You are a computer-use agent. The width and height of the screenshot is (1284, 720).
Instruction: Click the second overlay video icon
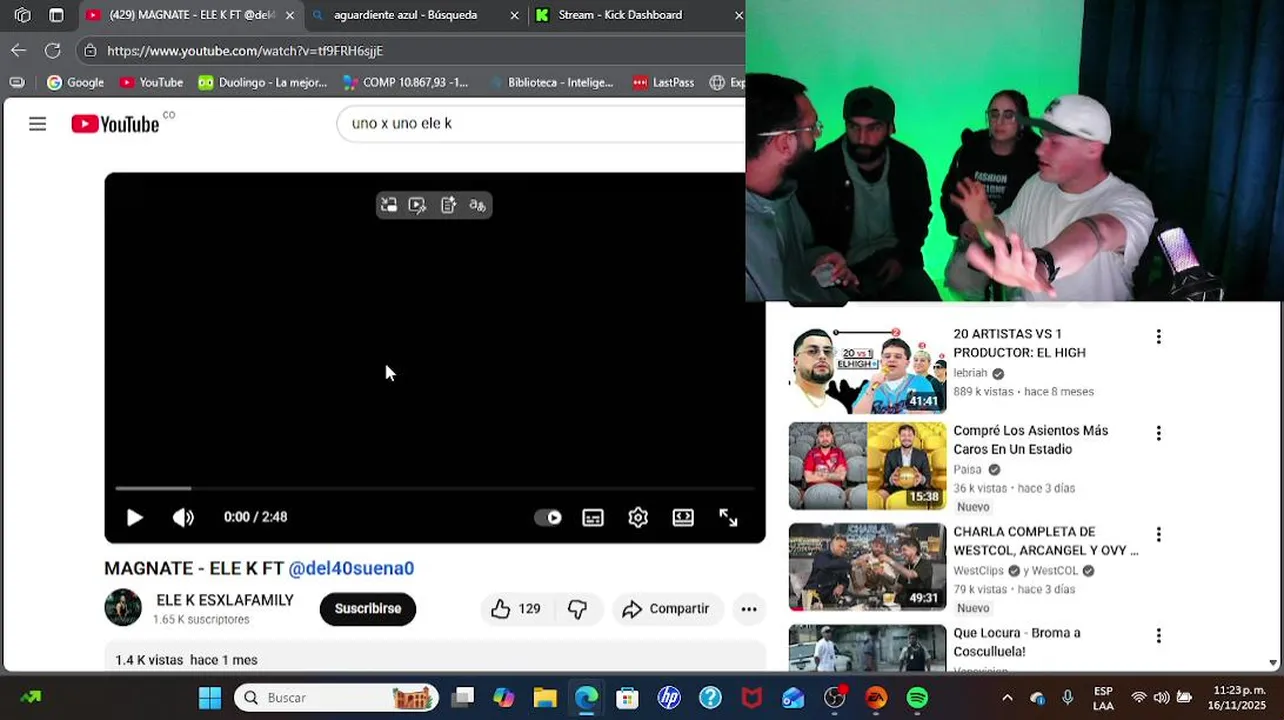418,205
